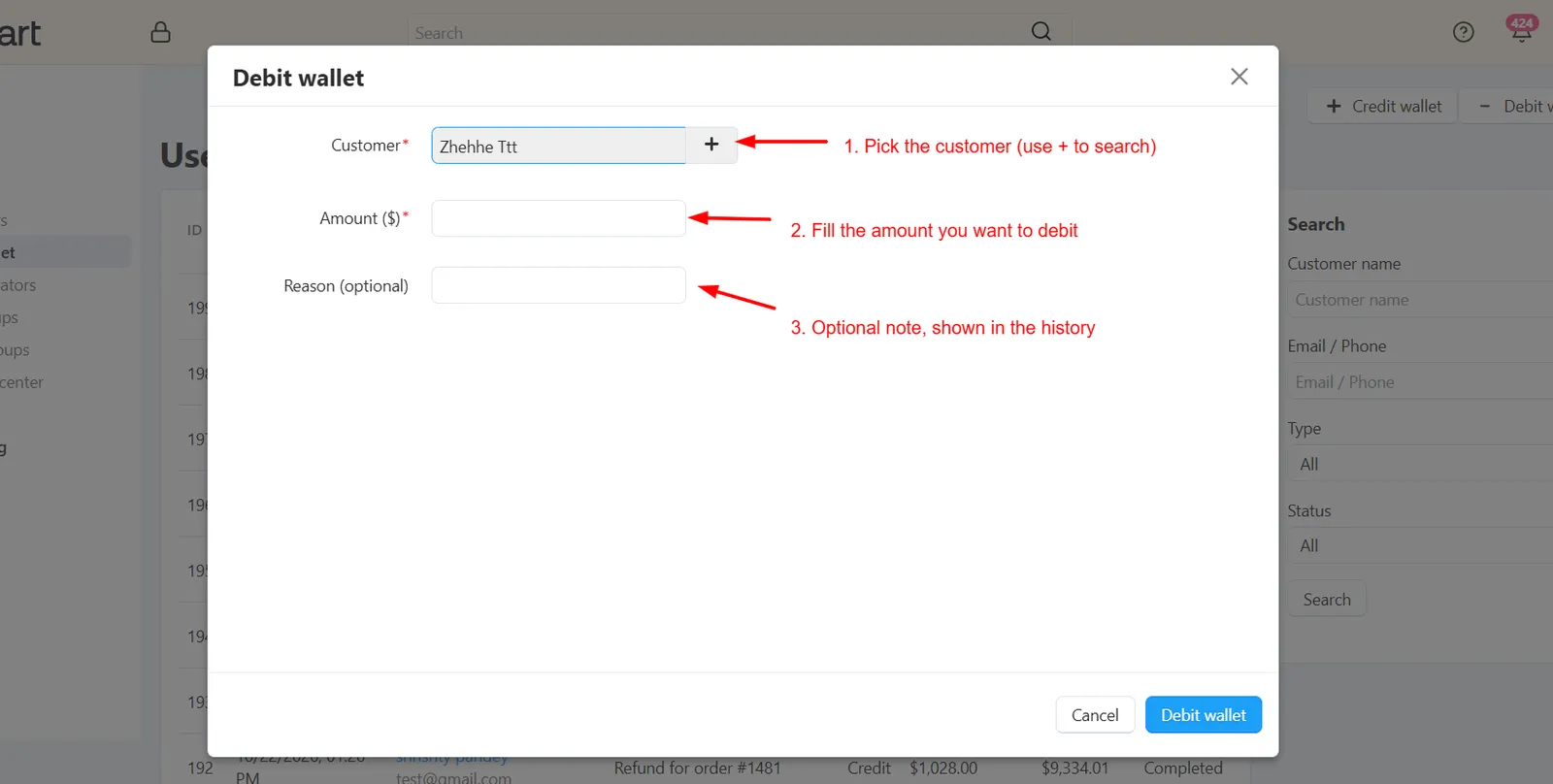The width and height of the screenshot is (1553, 784).
Task: Click the transaction ID 192 cell
Action: pyautogui.click(x=200, y=768)
